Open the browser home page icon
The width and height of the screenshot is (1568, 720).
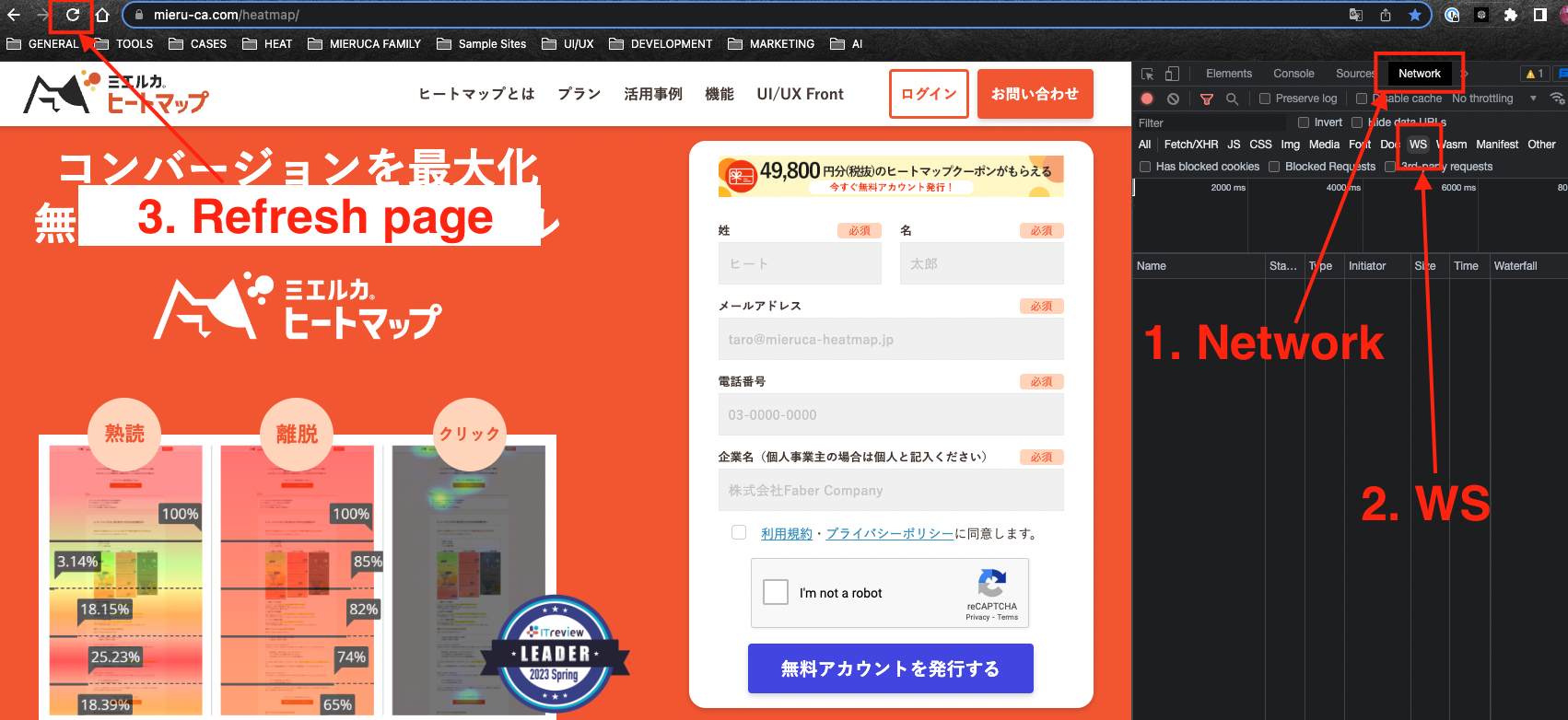coord(102,15)
